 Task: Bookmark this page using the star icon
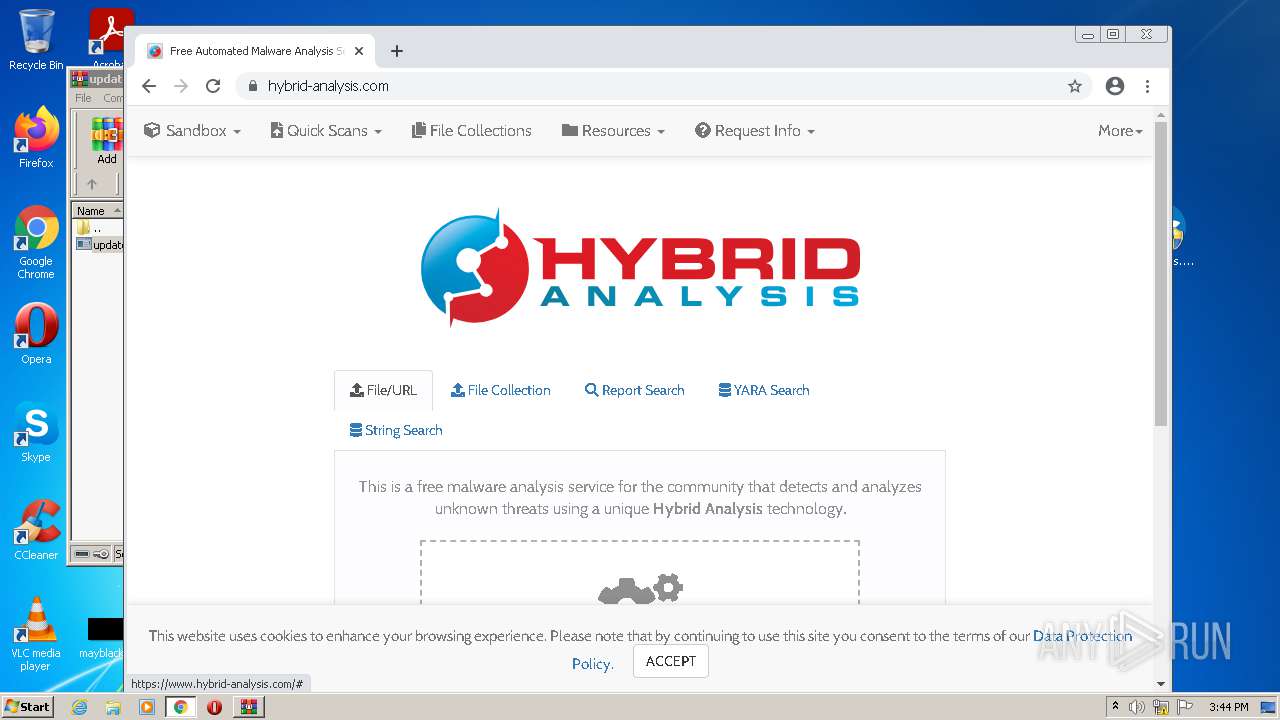coord(1075,86)
